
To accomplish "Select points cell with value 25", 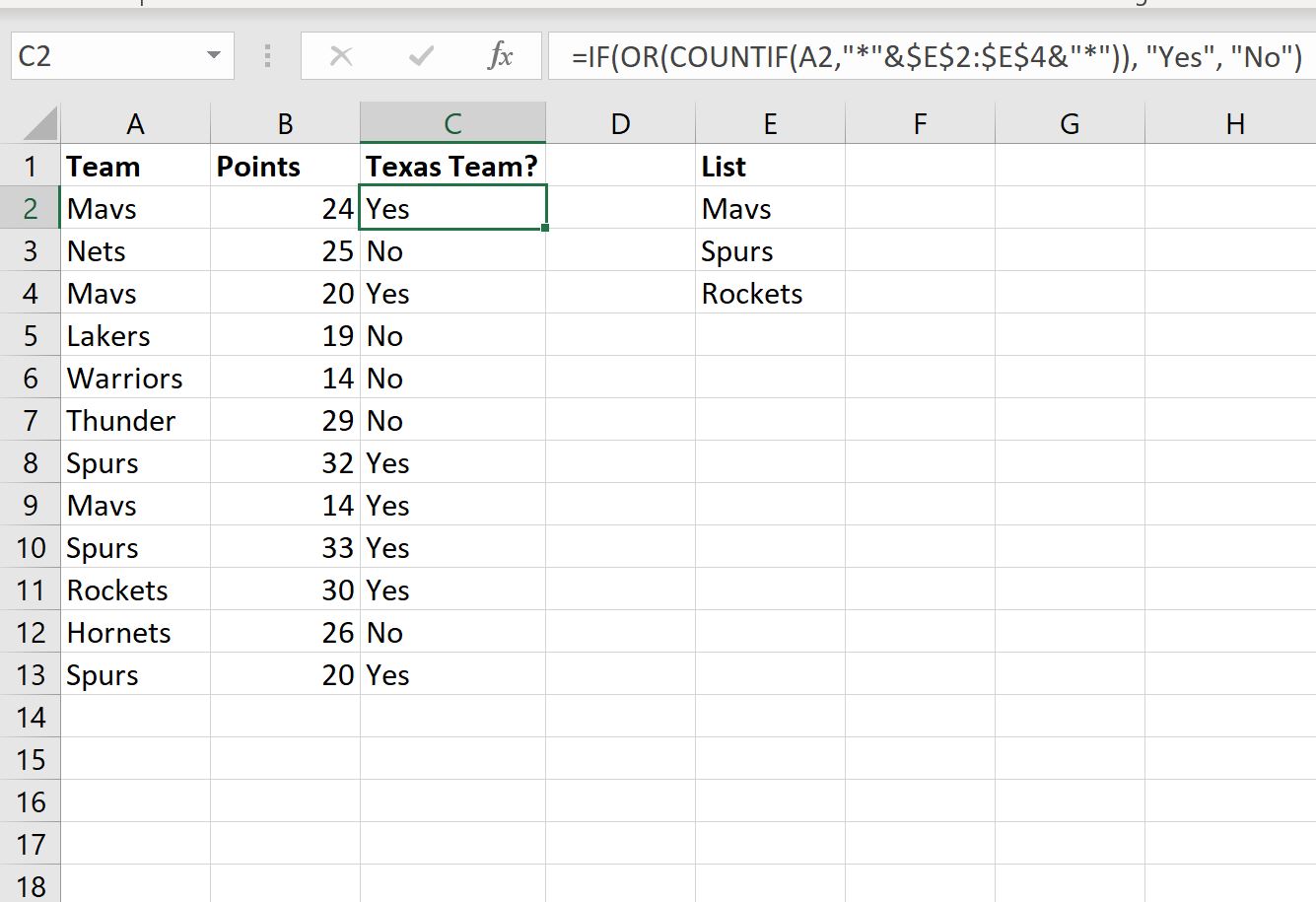I will click(285, 250).
